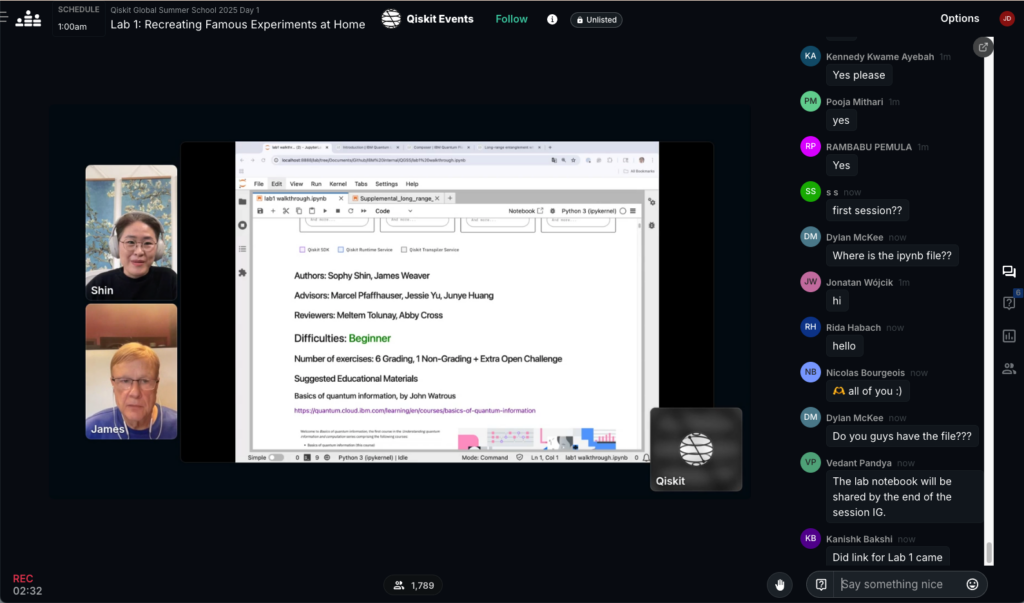Open the View menu in Jupyter
Image resolution: width=1024 pixels, height=603 pixels.
pyautogui.click(x=296, y=184)
